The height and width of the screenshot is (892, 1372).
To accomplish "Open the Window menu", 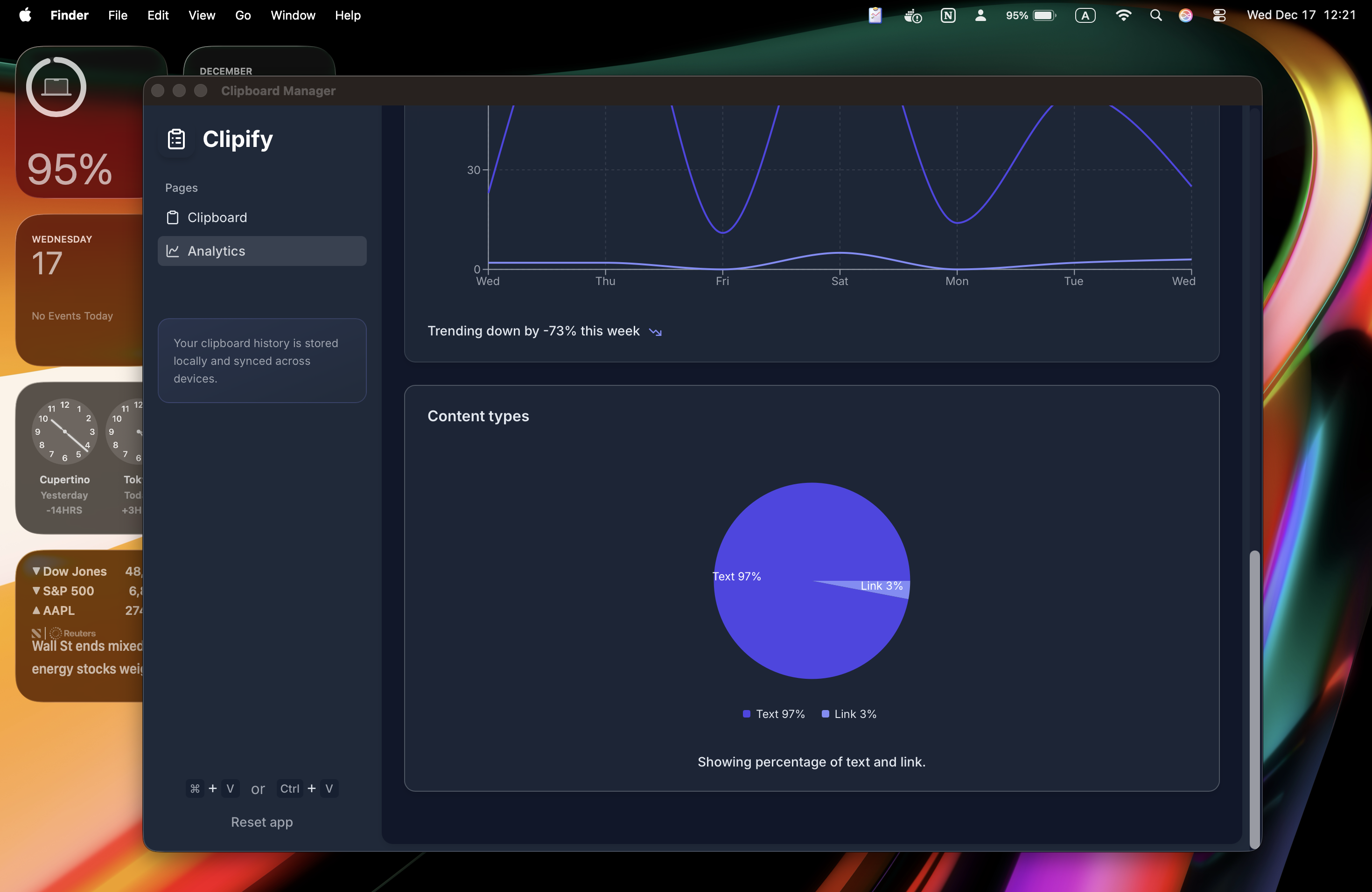I will pos(292,15).
